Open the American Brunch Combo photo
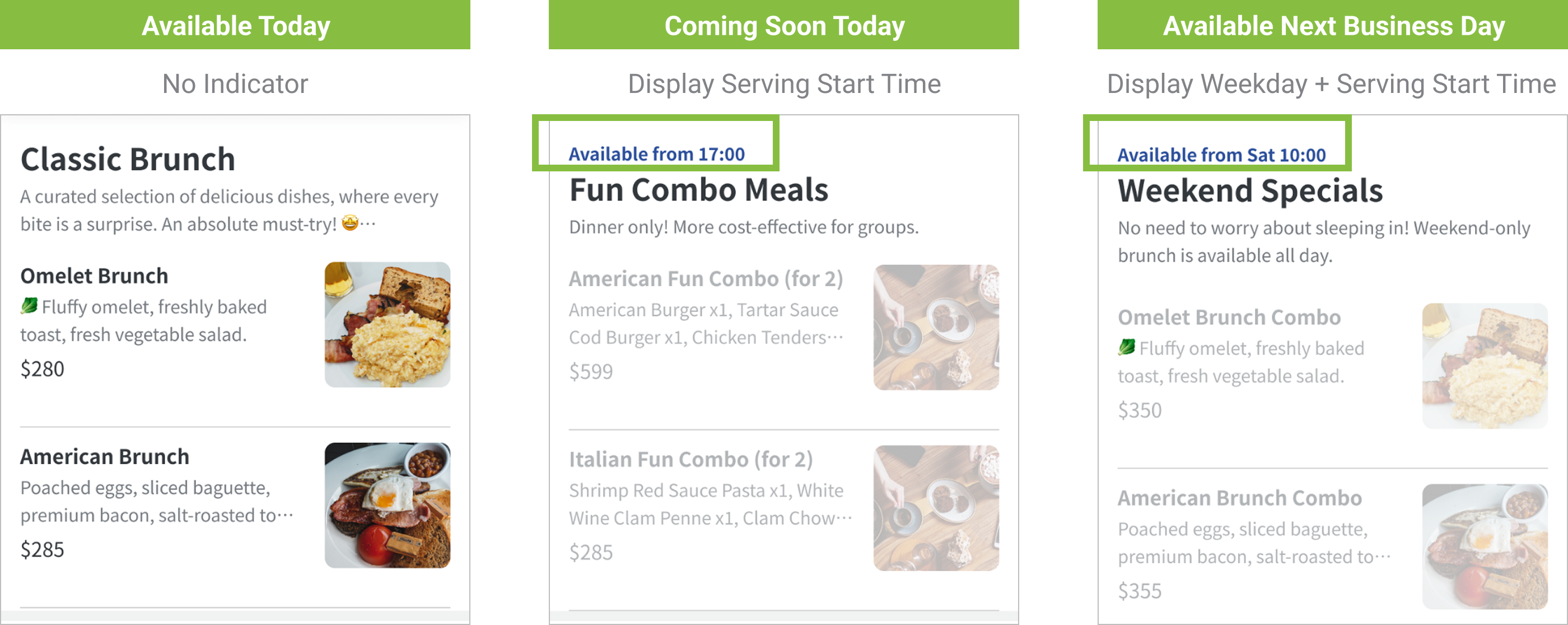1568x625 pixels. 1484,547
